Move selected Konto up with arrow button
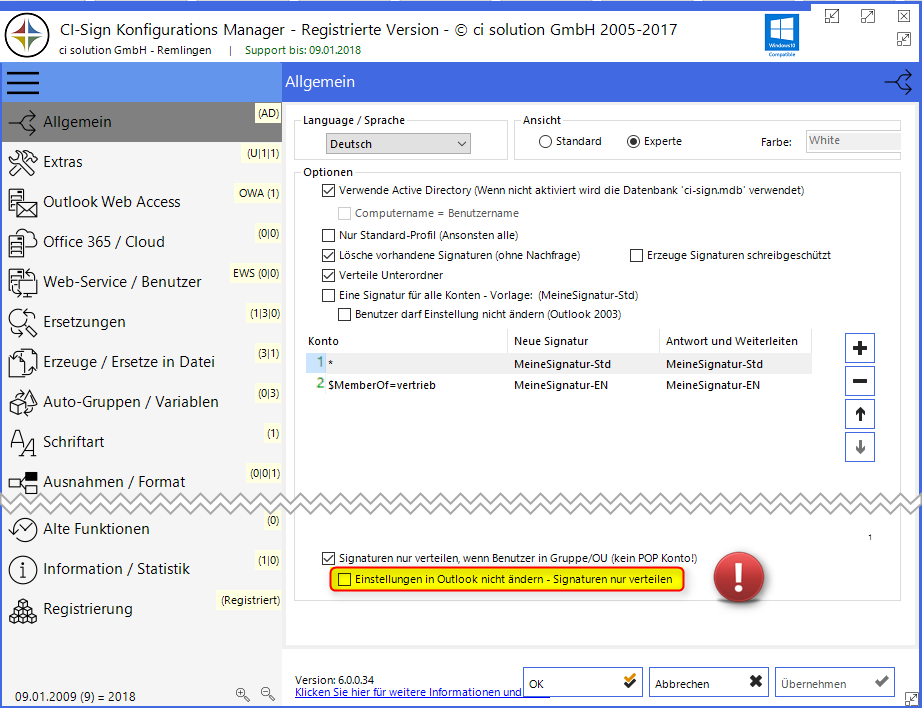922x708 pixels. 859,414
